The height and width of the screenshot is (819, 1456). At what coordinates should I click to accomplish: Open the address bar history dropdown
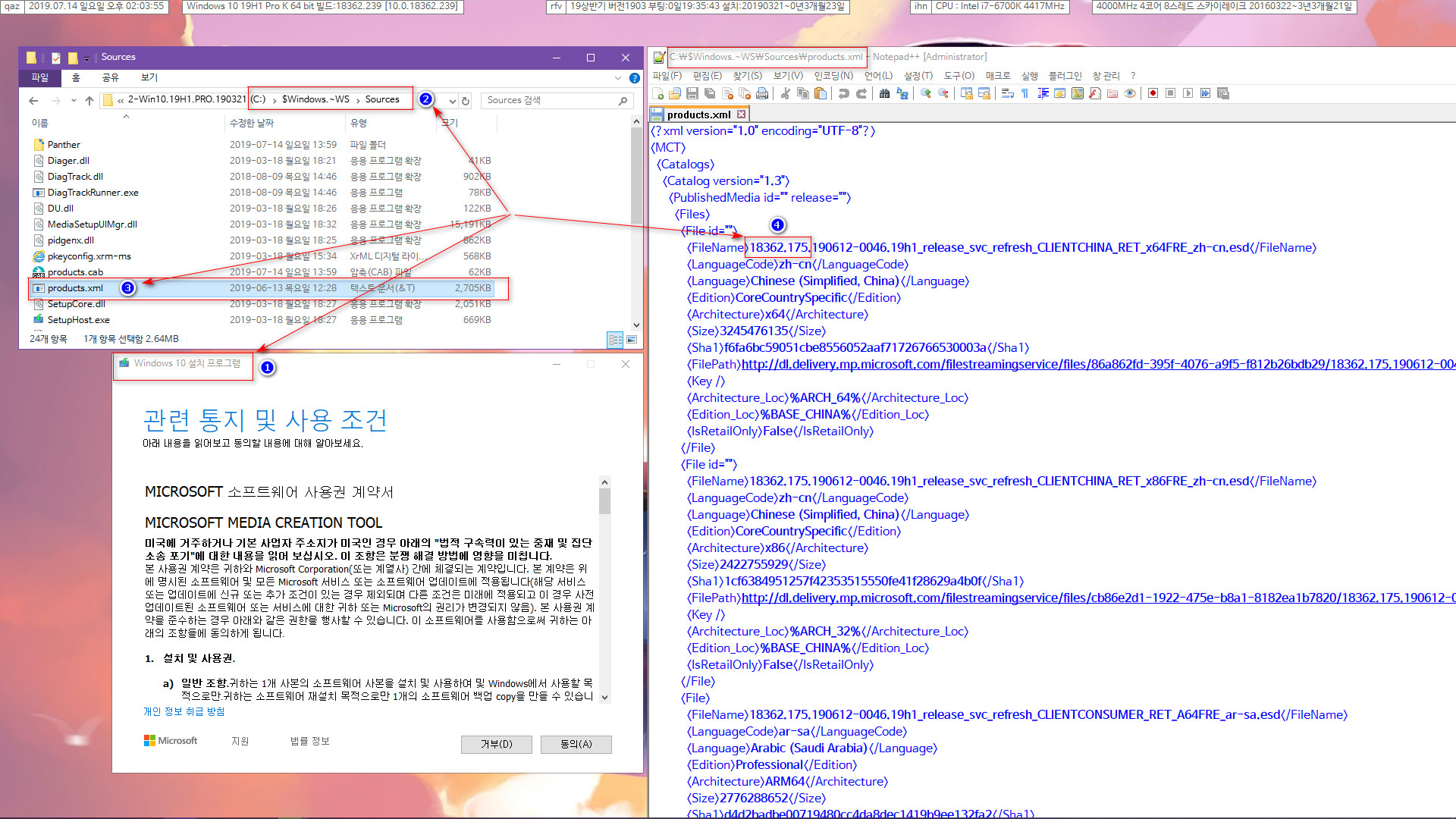[x=452, y=100]
